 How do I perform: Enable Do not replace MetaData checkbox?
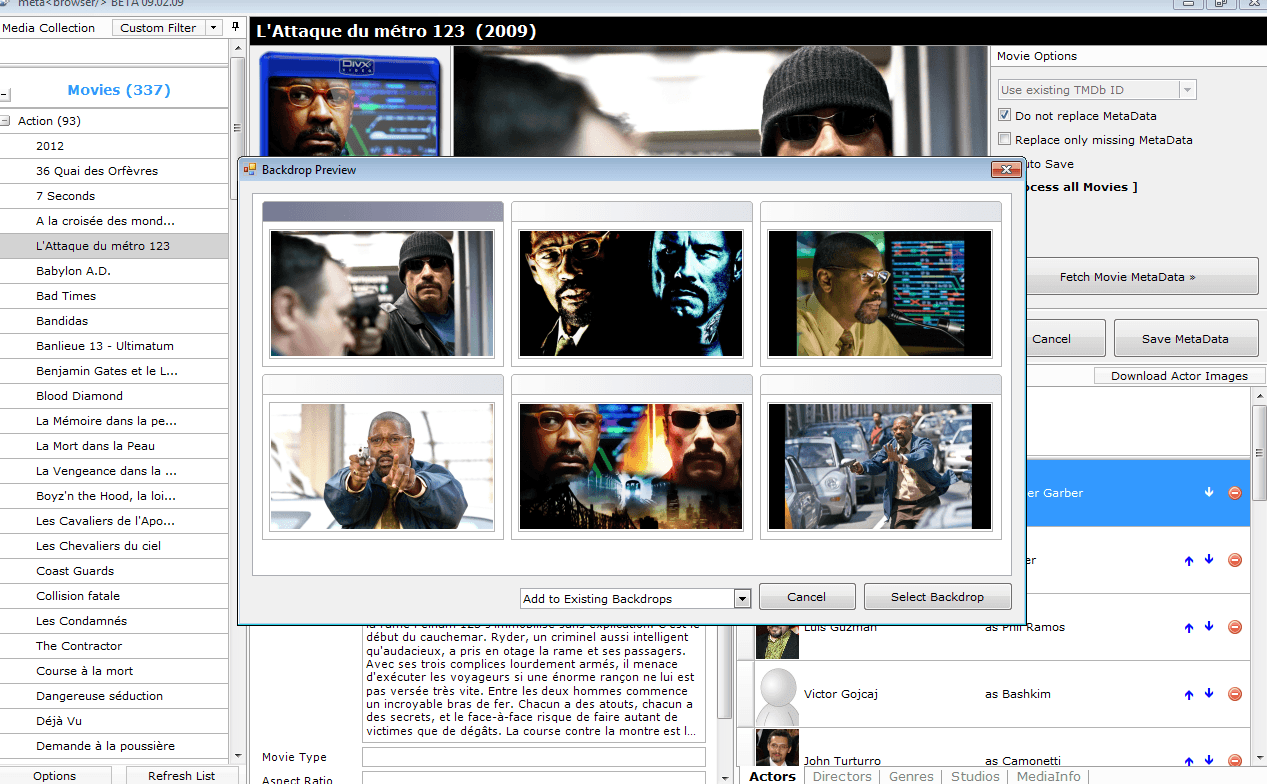point(1005,116)
